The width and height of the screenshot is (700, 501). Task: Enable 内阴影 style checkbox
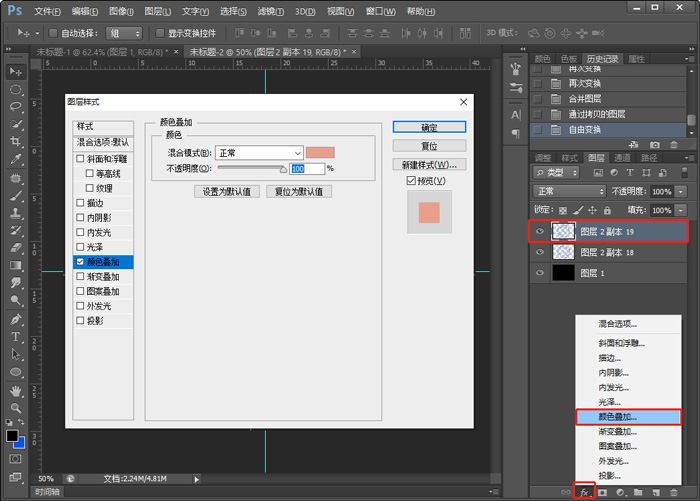click(80, 217)
